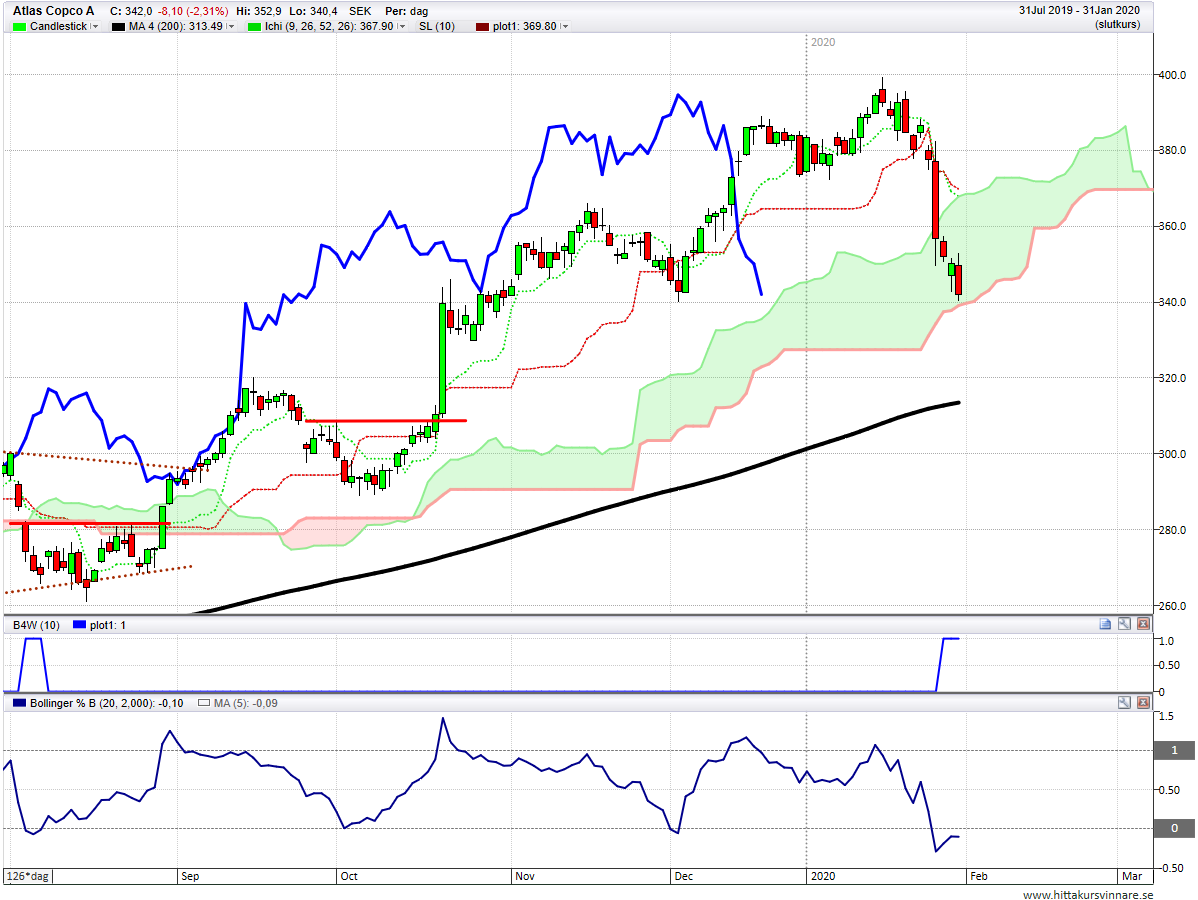1198x900 pixels.
Task: Click the Dec label on time axis
Action: tap(684, 876)
